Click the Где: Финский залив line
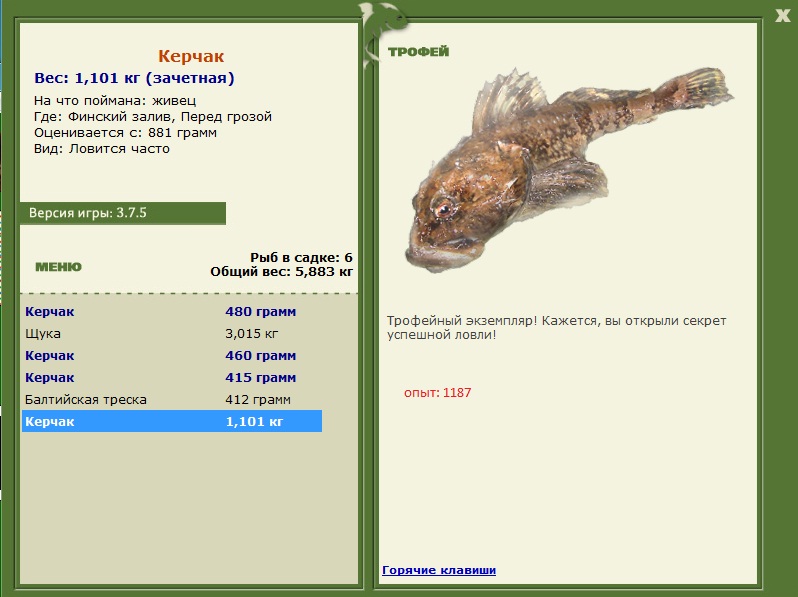Image resolution: width=798 pixels, height=597 pixels. click(x=153, y=117)
